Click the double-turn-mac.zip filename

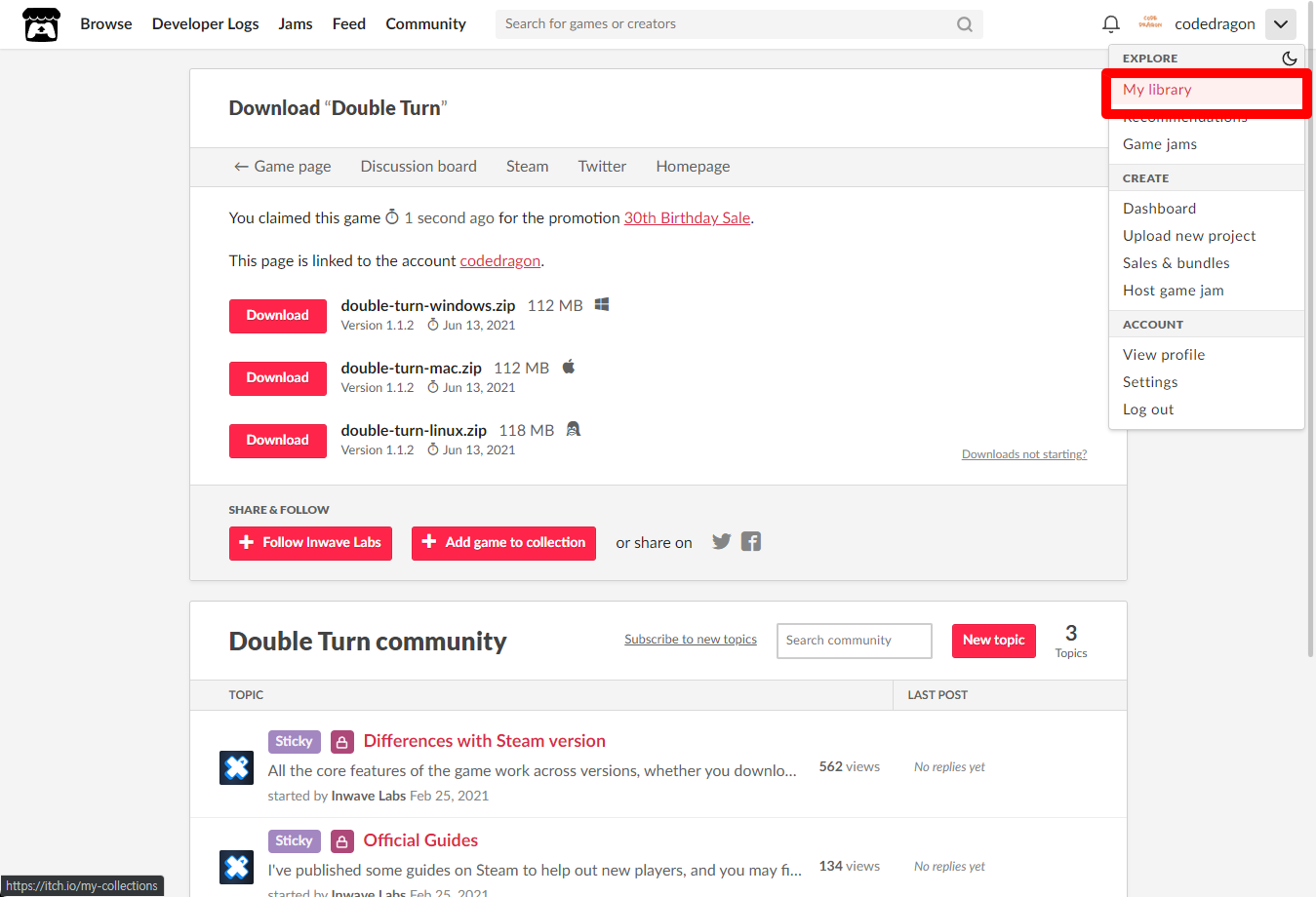tap(412, 369)
